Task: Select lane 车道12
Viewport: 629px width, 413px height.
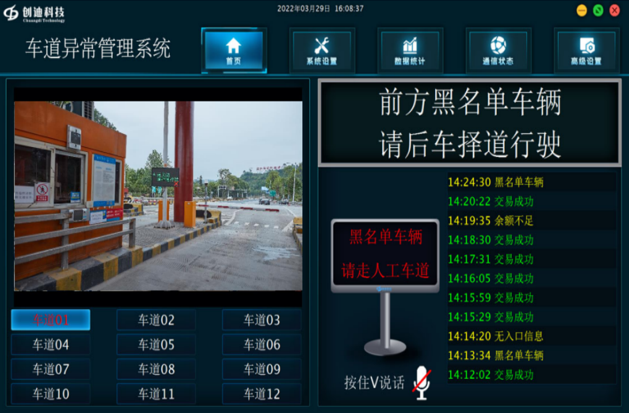Action: coord(260,394)
